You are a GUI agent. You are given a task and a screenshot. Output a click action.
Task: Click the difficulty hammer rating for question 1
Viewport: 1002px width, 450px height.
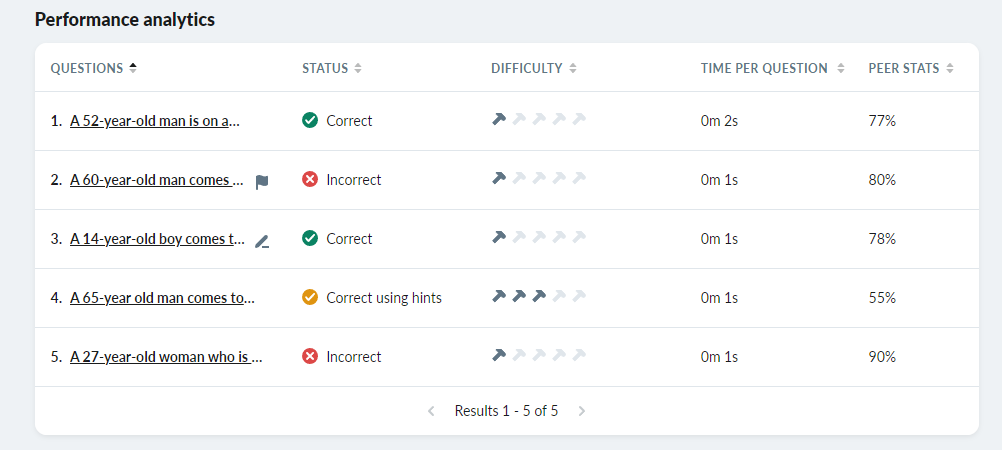(x=538, y=120)
